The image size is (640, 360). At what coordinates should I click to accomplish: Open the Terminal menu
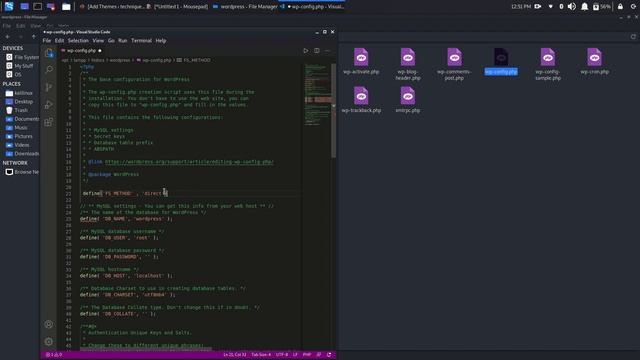[142, 41]
